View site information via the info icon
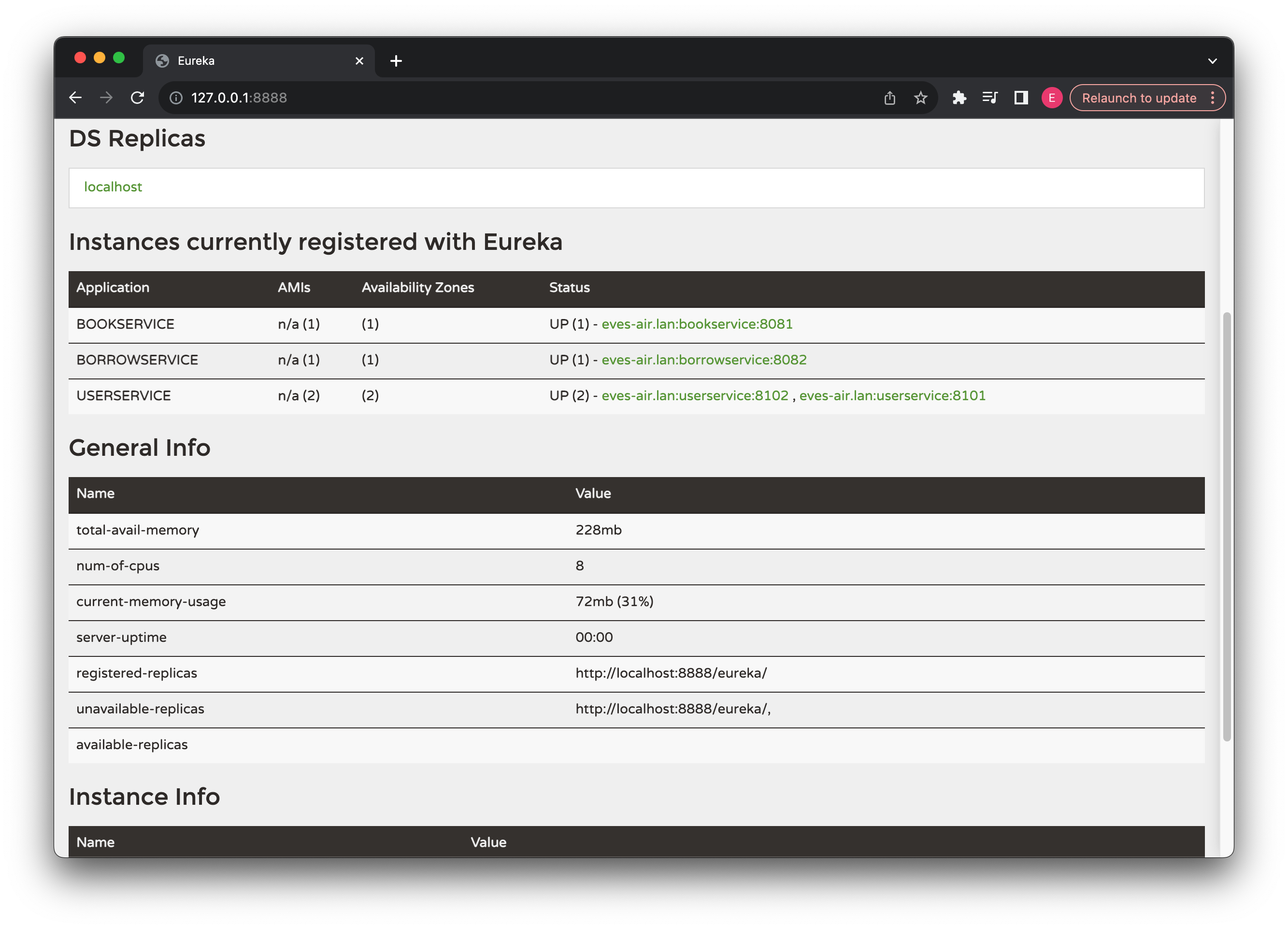This screenshot has height=929, width=1288. point(176,97)
